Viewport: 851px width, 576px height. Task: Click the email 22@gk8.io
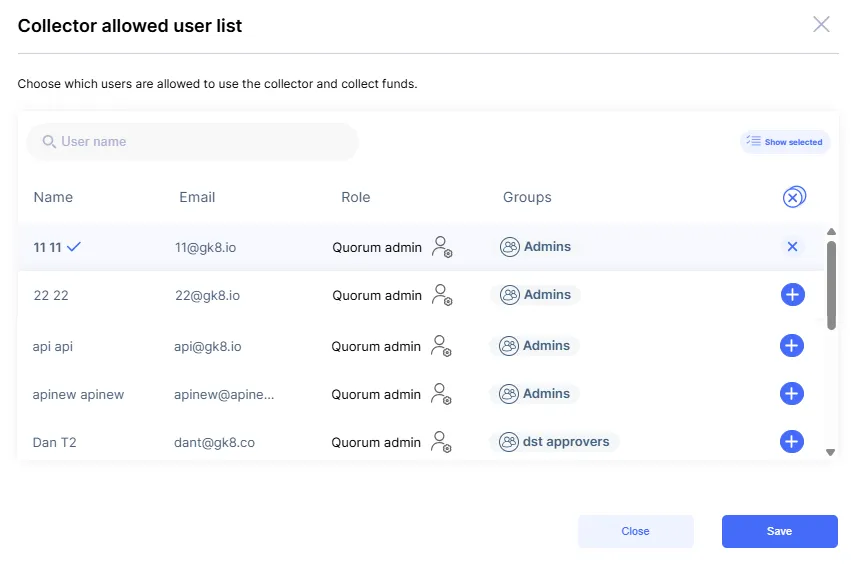pos(207,295)
